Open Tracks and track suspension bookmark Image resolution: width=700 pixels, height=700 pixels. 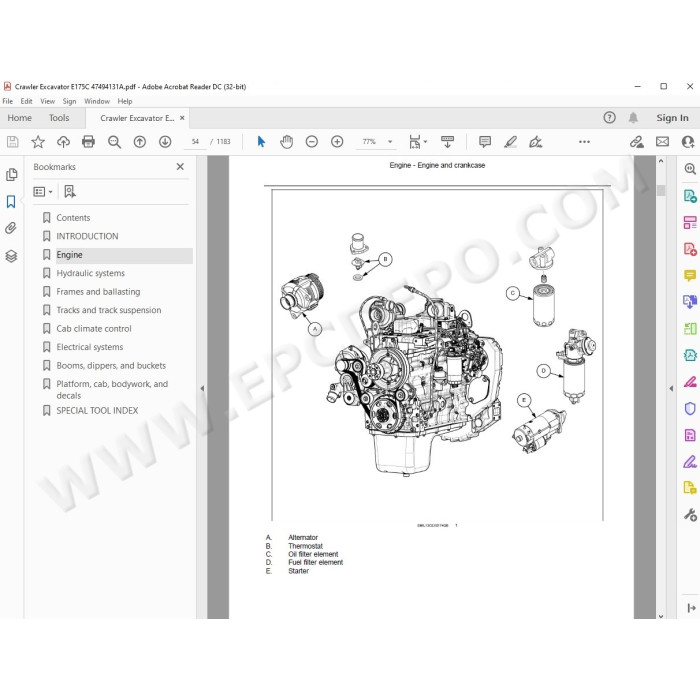click(x=109, y=310)
